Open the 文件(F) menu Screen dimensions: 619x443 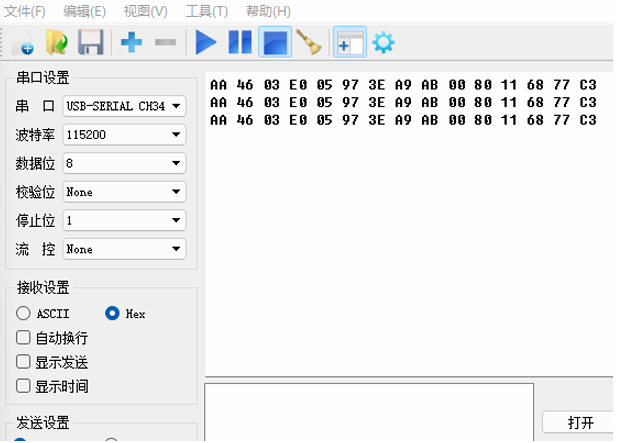click(x=25, y=11)
